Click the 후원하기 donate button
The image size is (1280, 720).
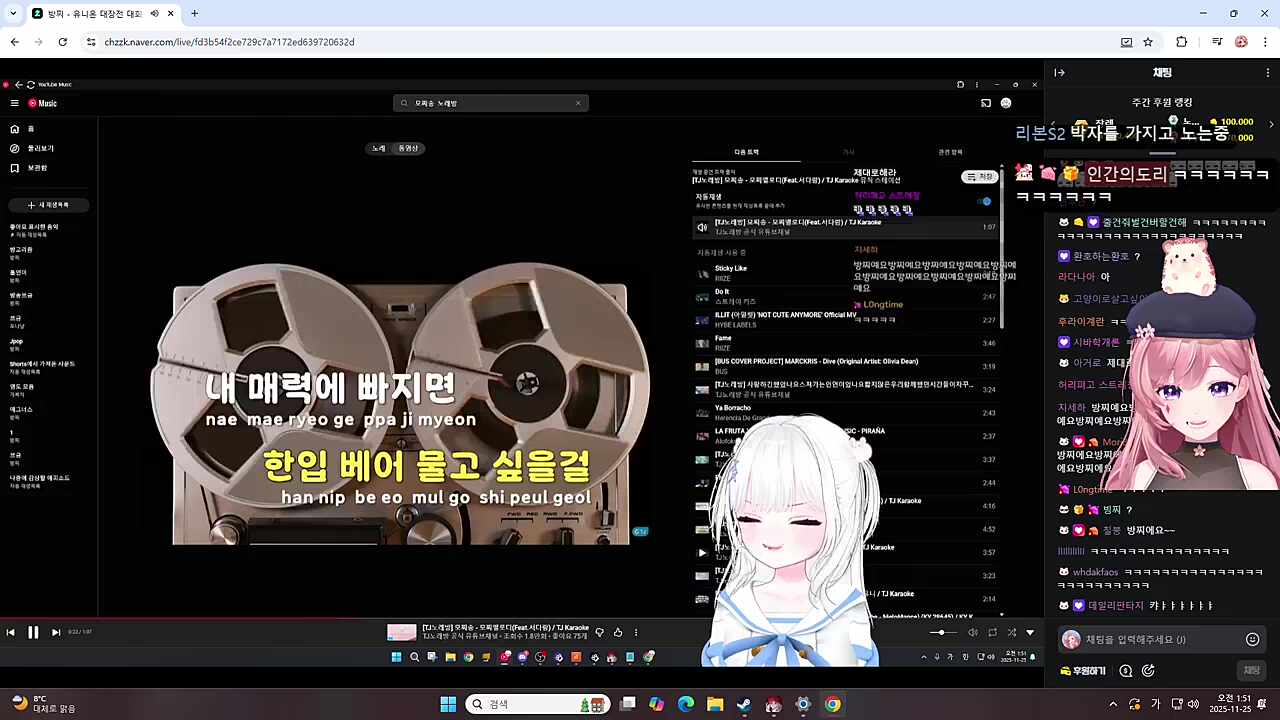1083,671
